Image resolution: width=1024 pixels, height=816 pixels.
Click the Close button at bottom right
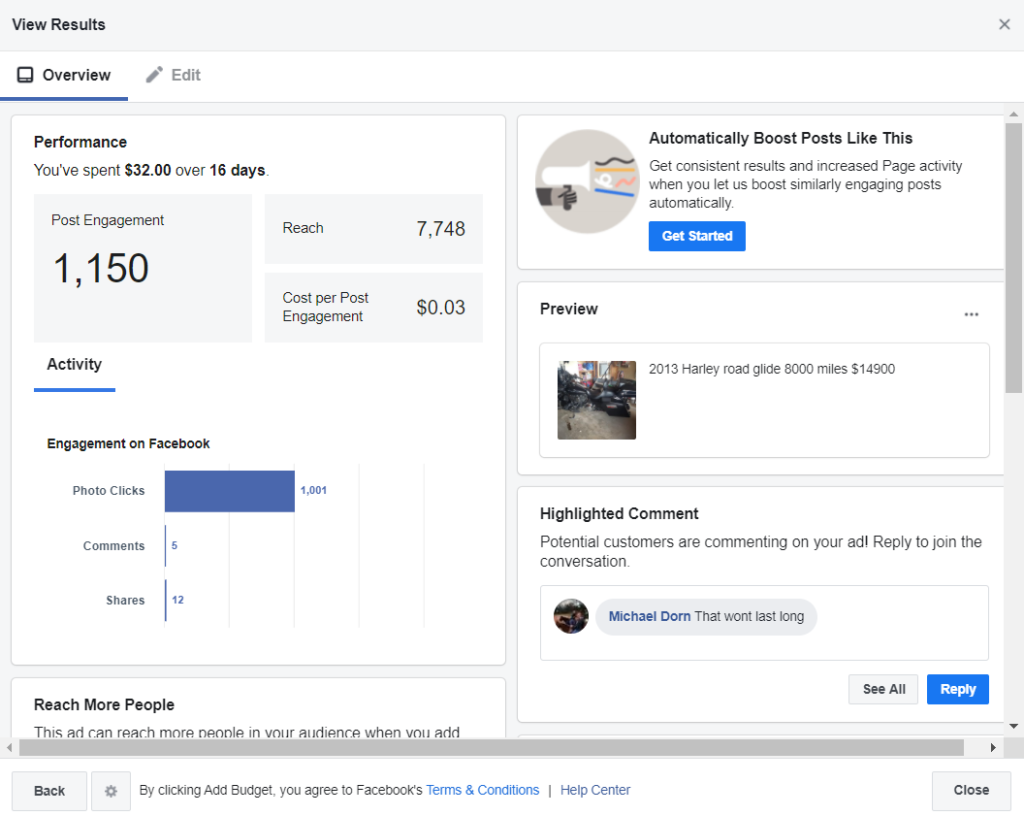[970, 790]
